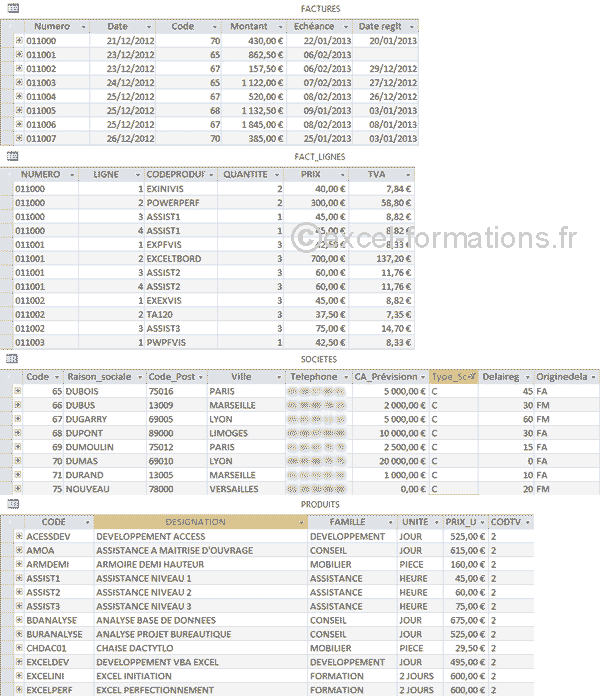This screenshot has height=696, width=600.
Task: Click the FACTURES table icon
Action: (13, 8)
